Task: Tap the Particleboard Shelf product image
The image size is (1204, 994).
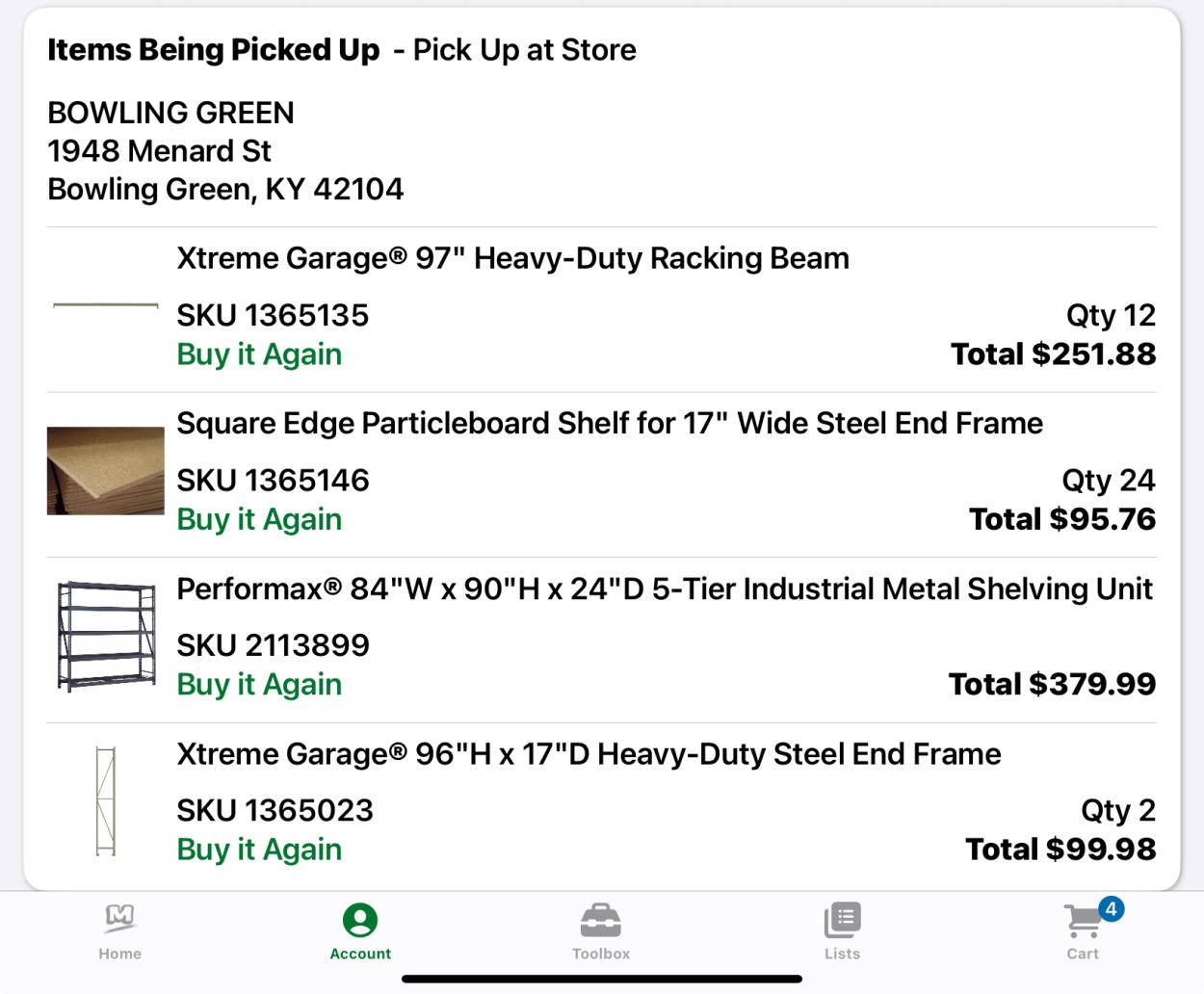Action: (106, 471)
